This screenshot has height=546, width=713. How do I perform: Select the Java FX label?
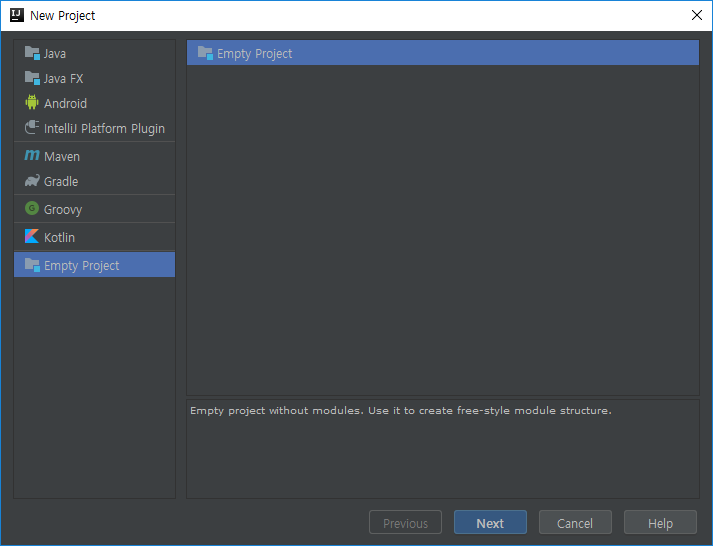click(x=63, y=79)
